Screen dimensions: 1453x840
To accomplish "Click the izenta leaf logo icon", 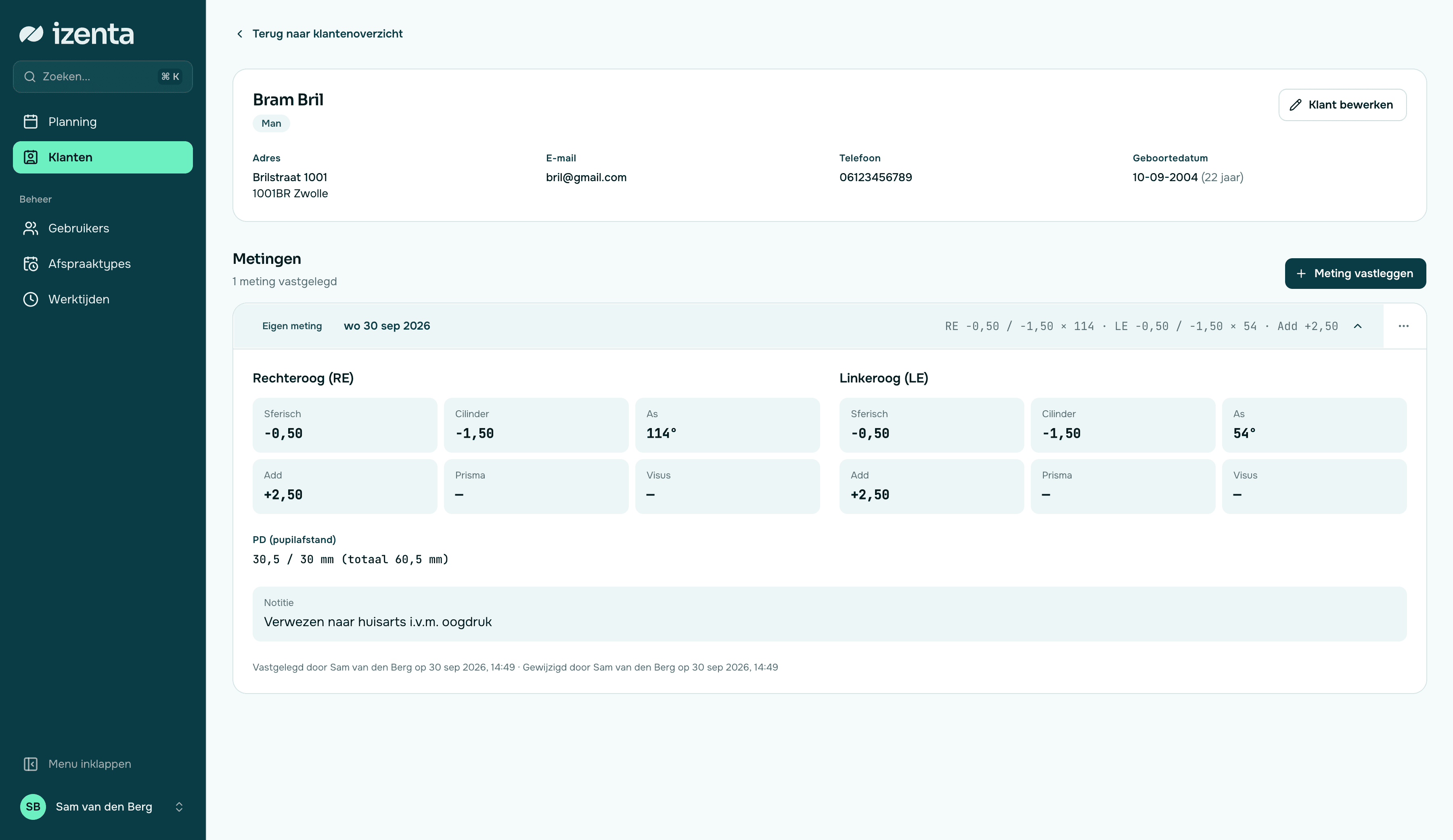I will point(31,34).
